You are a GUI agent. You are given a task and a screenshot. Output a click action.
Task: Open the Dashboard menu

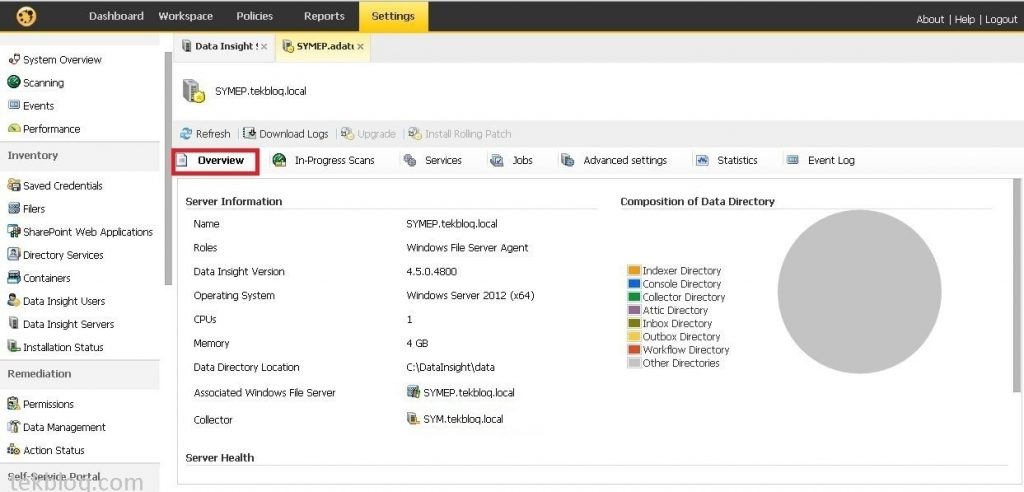pyautogui.click(x=116, y=16)
